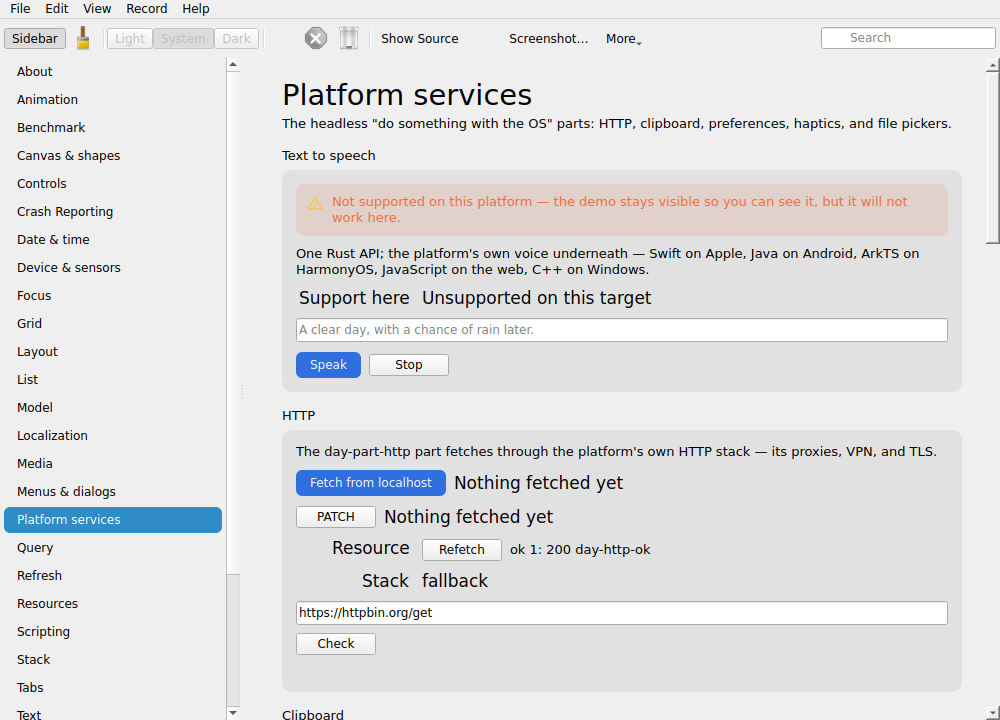Switch theme to Light
Image resolution: width=1000 pixels, height=720 pixels.
(129, 38)
